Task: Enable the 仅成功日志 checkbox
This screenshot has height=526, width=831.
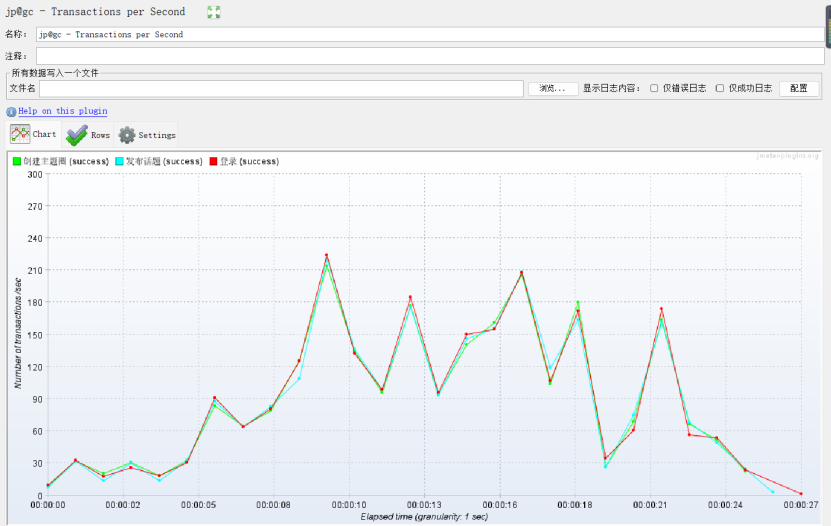Action: pyautogui.click(x=720, y=88)
